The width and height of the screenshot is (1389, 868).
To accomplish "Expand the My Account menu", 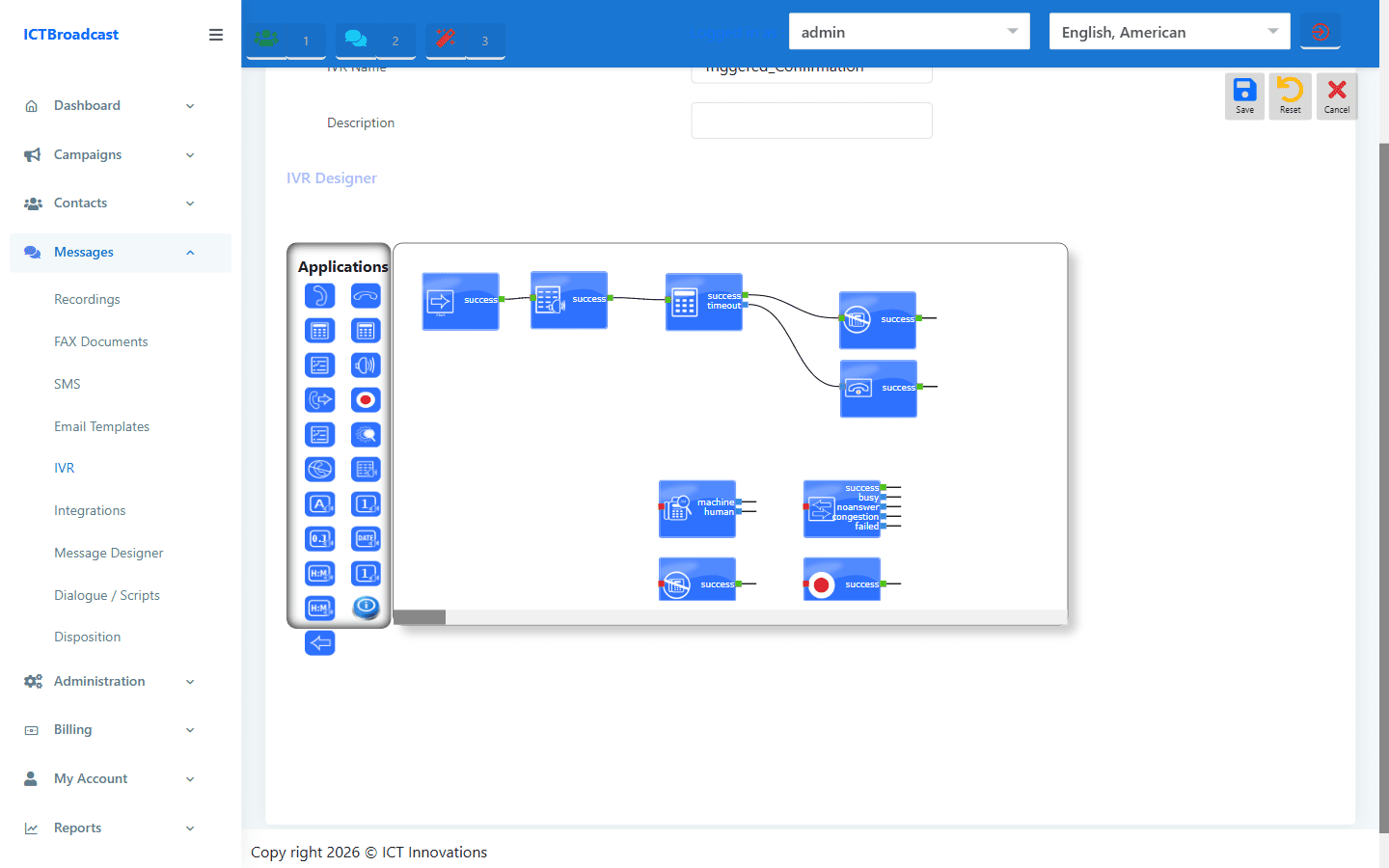I will [x=121, y=778].
